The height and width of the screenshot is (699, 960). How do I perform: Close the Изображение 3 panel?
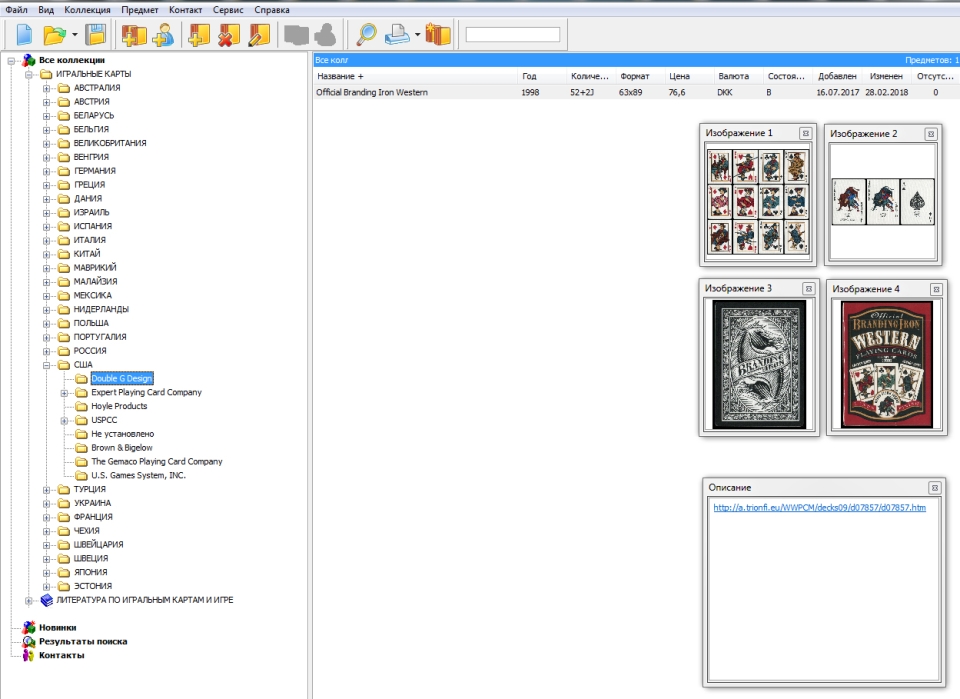click(809, 289)
